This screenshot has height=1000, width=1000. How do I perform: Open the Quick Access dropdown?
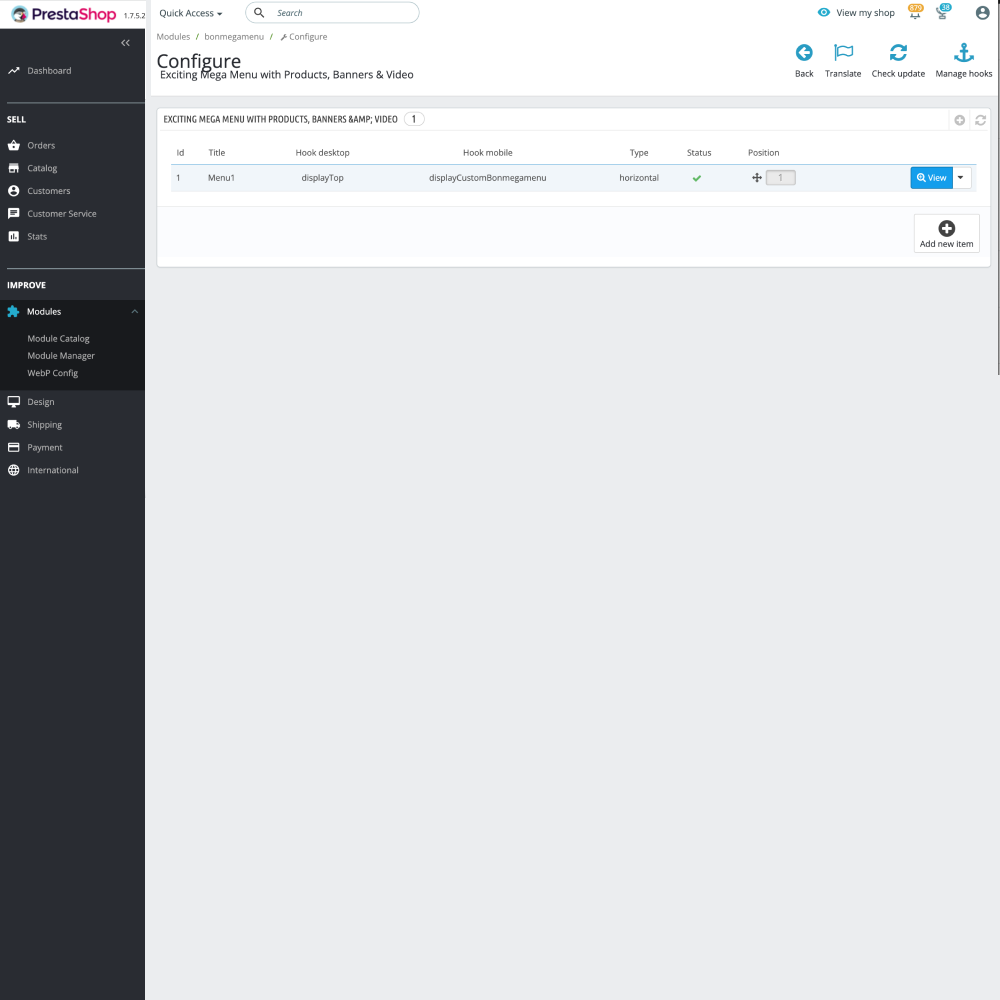(189, 13)
